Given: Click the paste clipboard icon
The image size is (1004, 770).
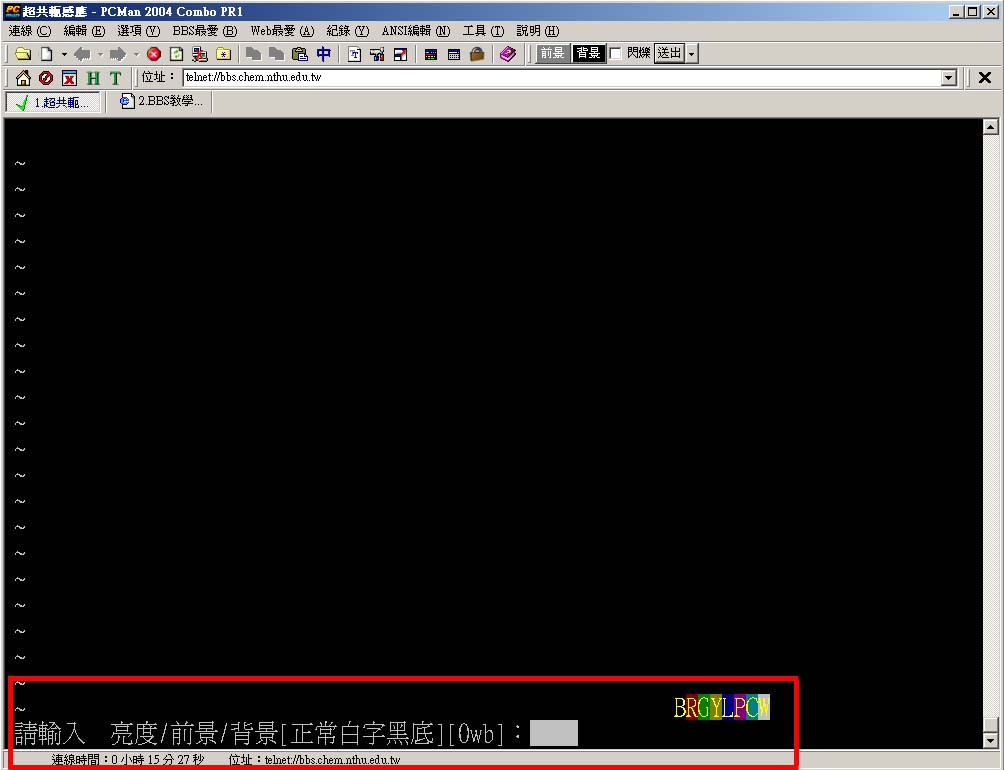Looking at the screenshot, I should 299,54.
